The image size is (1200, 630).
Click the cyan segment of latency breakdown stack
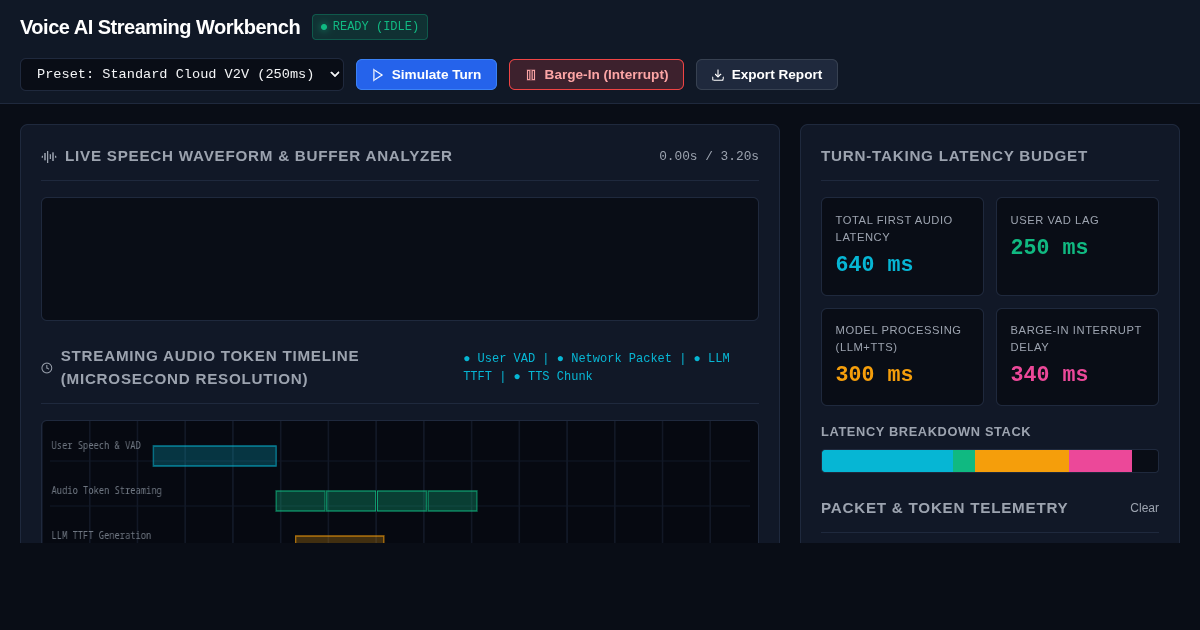pos(887,461)
